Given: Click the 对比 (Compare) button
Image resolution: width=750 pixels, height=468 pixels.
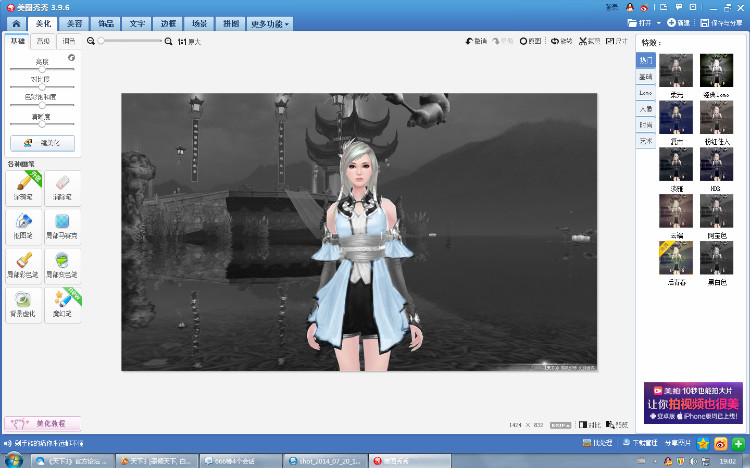Looking at the screenshot, I should 590,424.
